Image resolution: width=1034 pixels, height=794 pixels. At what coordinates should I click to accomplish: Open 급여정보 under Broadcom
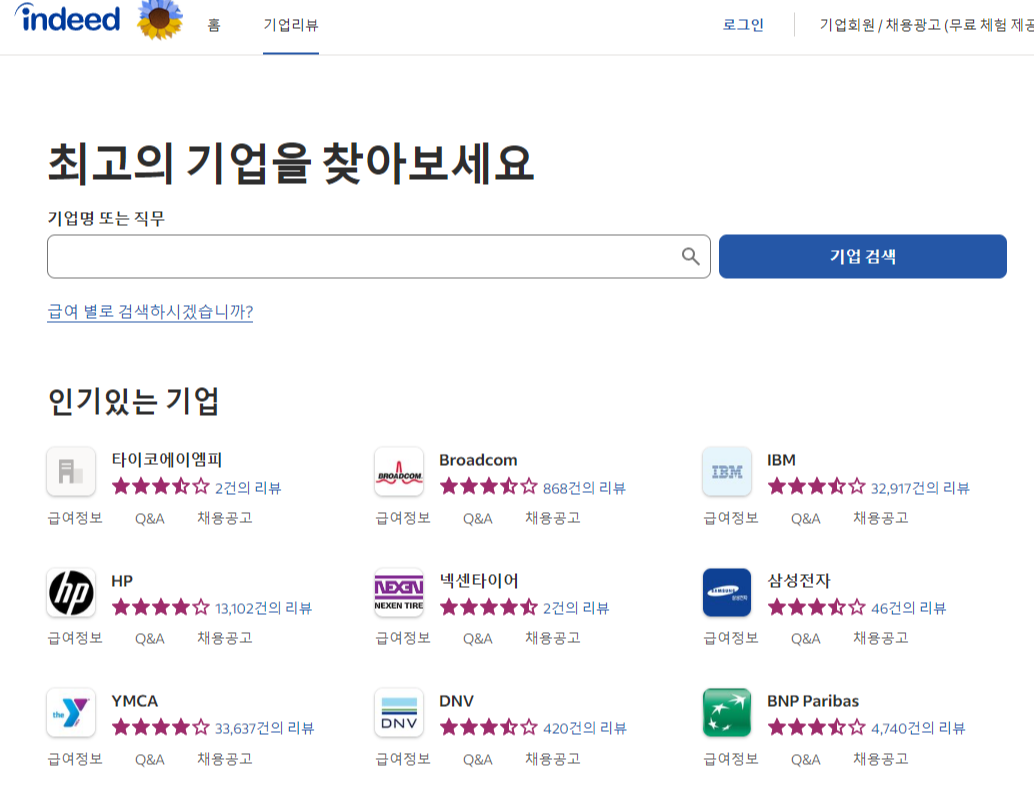pyautogui.click(x=403, y=518)
